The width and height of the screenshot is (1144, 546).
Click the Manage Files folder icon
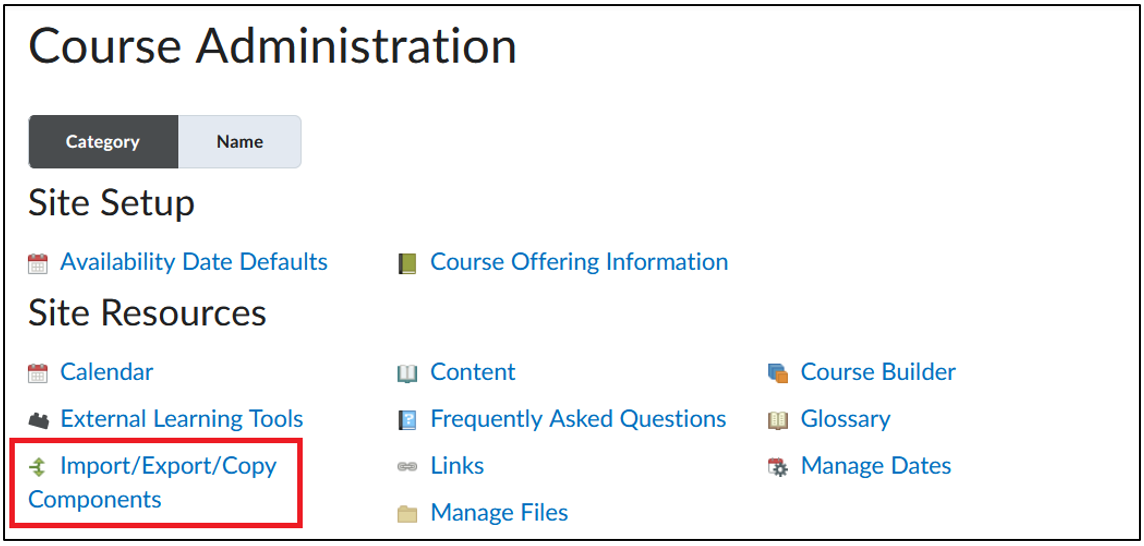pos(407,514)
